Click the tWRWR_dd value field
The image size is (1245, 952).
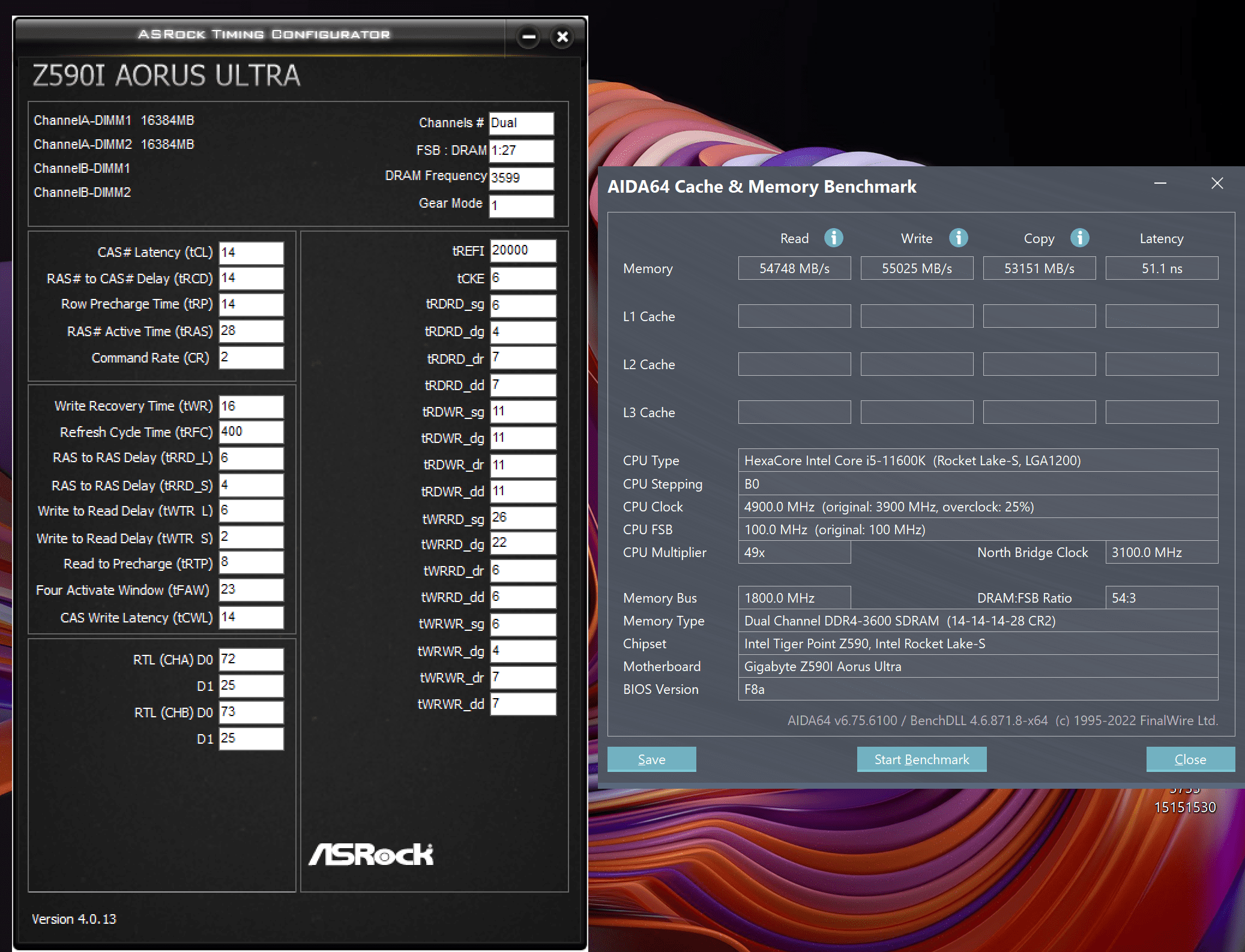click(523, 703)
